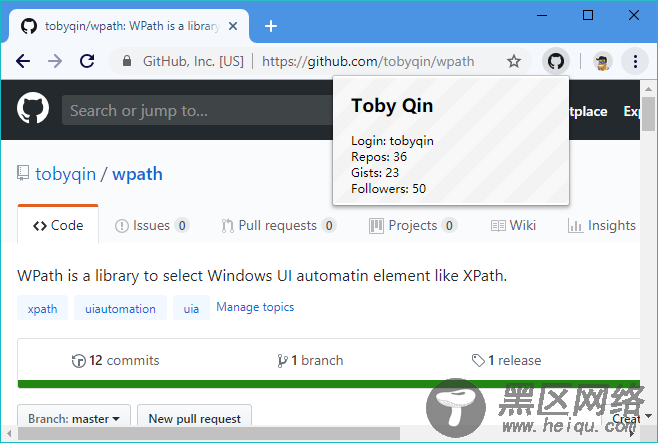Click the branch fork icon
Image resolution: width=658 pixels, height=443 pixels.
tap(282, 361)
